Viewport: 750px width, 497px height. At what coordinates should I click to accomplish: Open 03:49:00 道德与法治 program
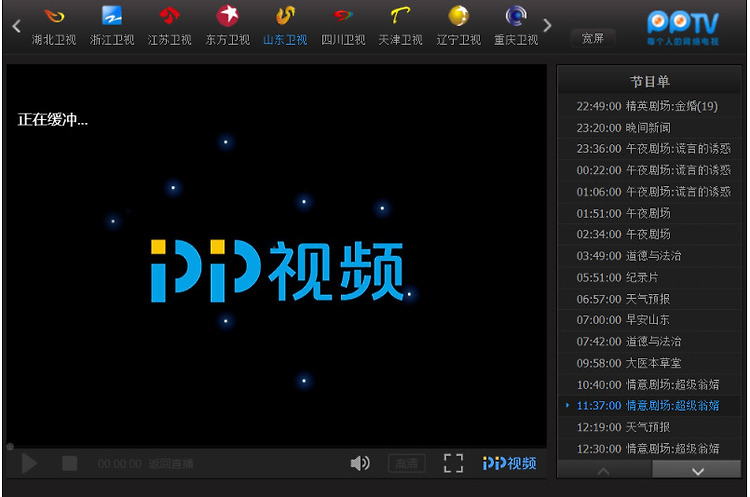[649, 256]
